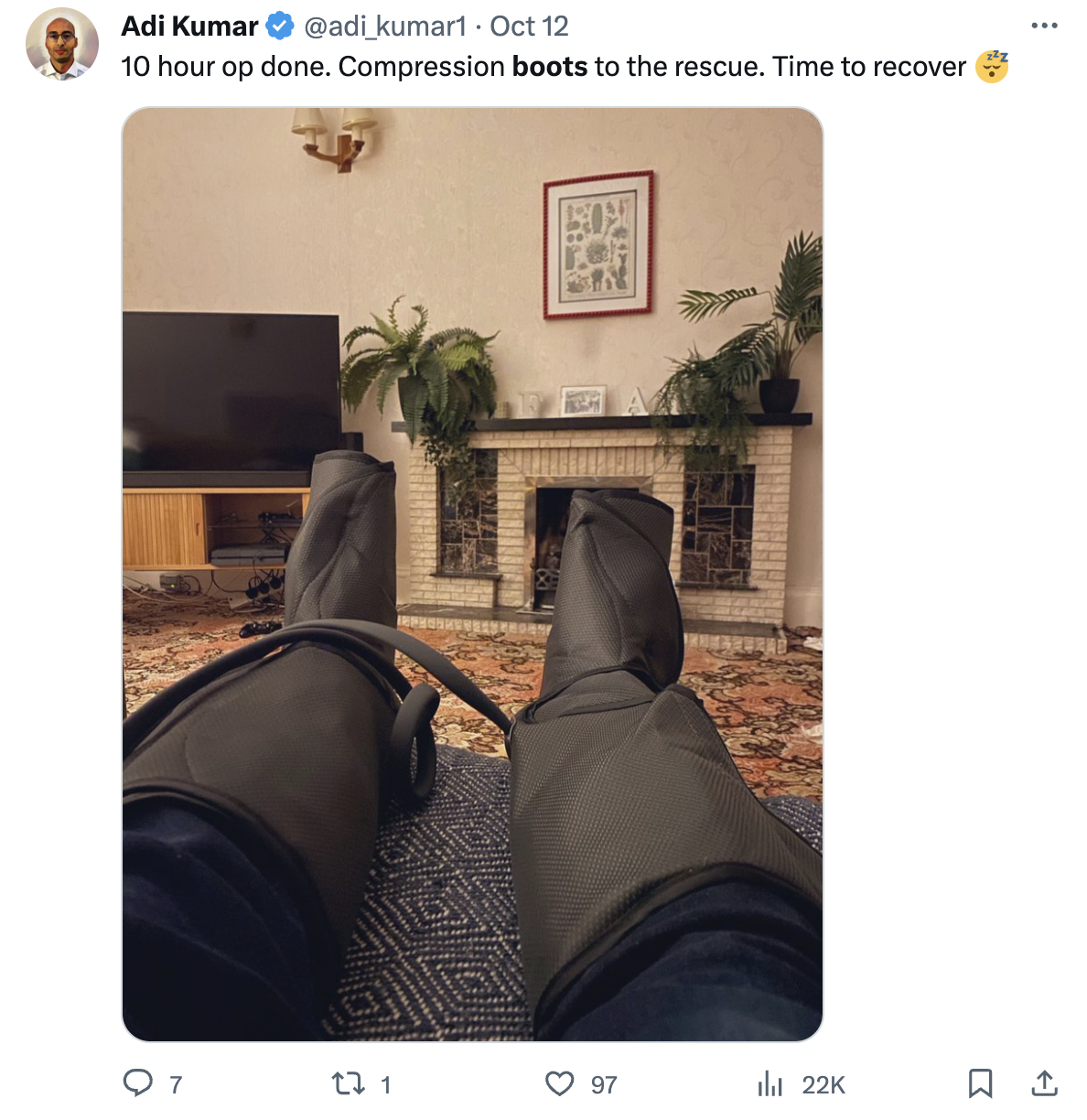Repost with the retweet arrows icon

[x=348, y=1084]
